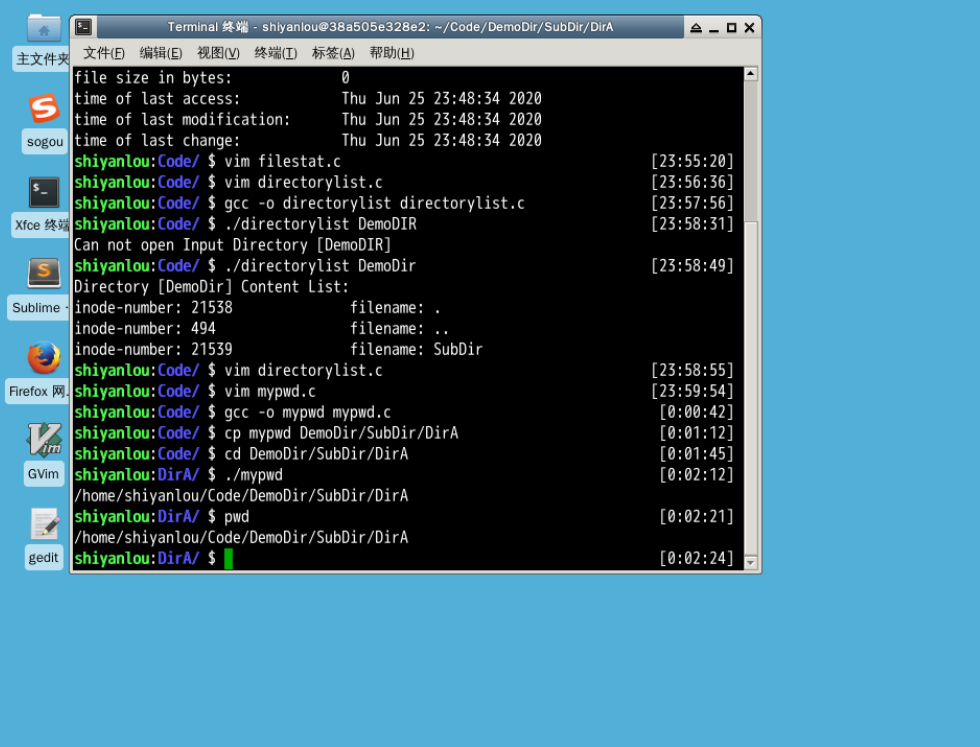The height and width of the screenshot is (747, 980).
Task: Open the 编辑(E) menu
Action: (161, 53)
